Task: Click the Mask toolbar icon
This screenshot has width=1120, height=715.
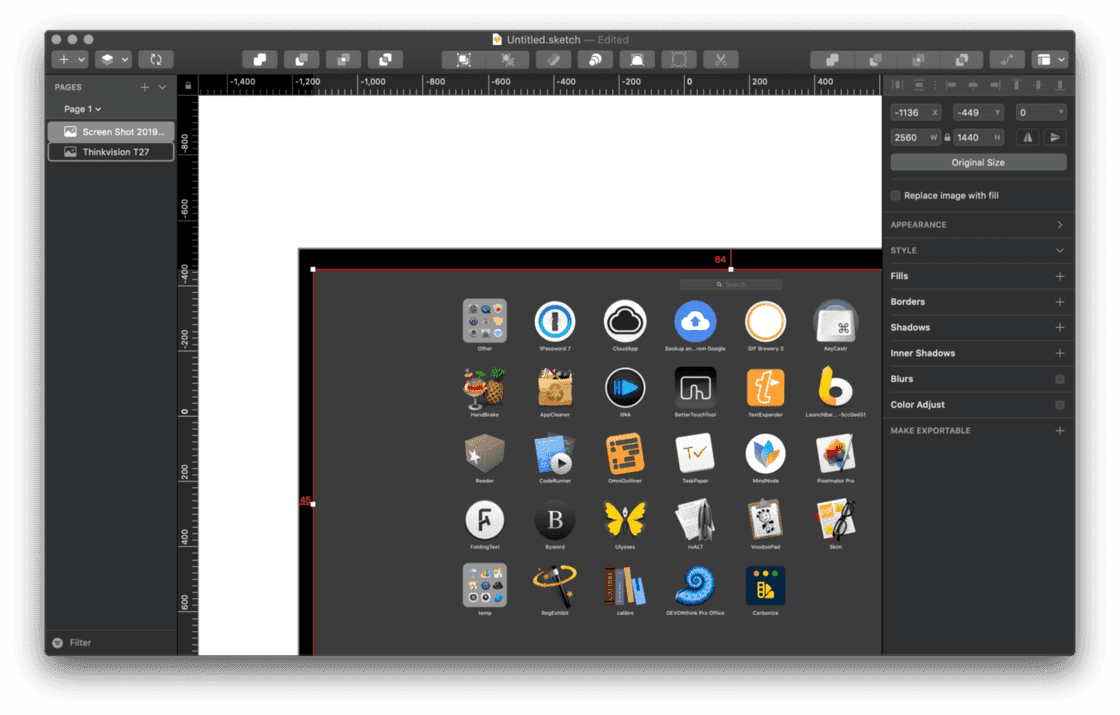Action: pyautogui.click(x=637, y=59)
